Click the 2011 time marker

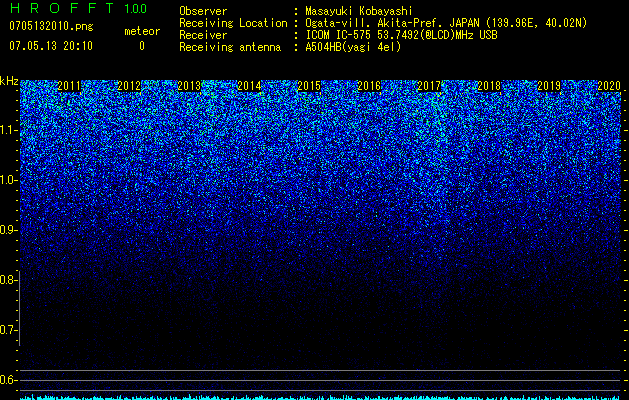[x=69, y=86]
